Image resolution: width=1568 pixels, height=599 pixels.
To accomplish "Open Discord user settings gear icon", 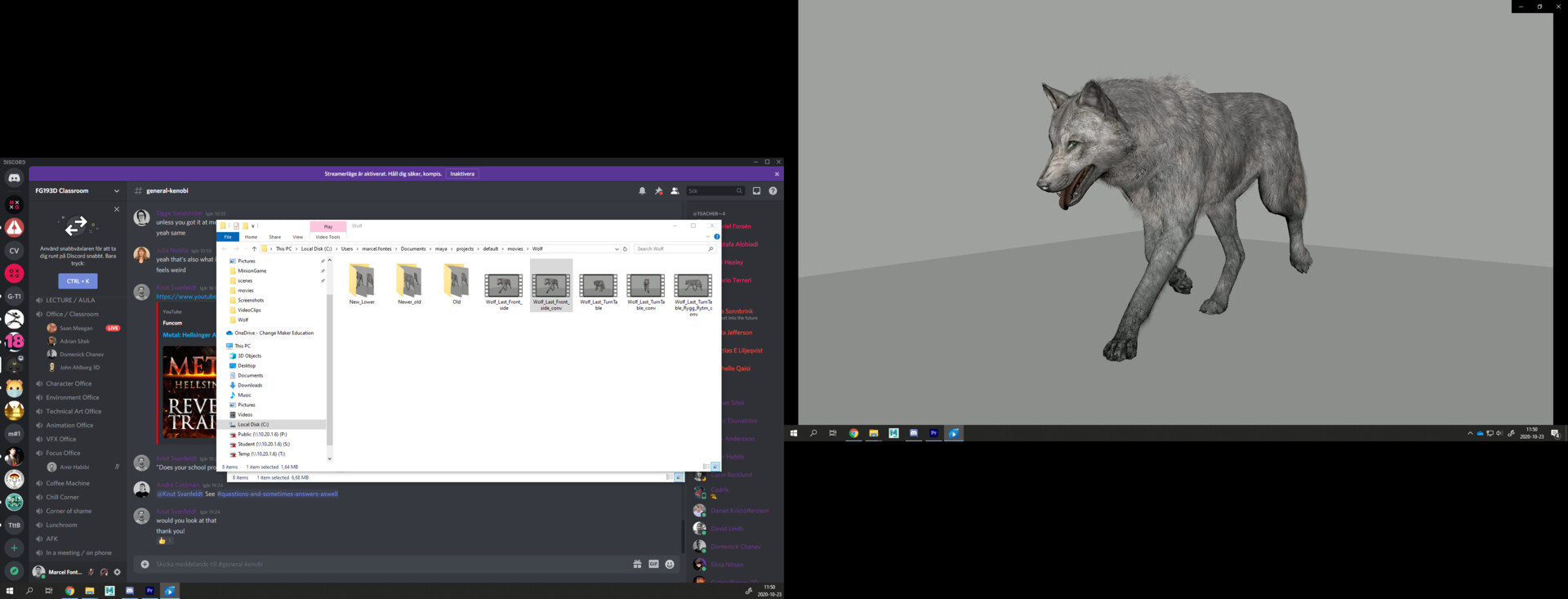I will (x=117, y=572).
